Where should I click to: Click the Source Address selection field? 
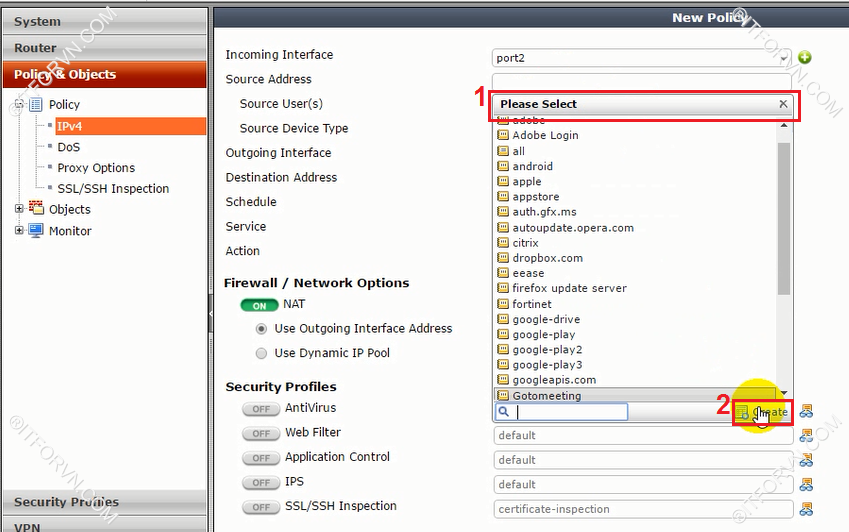pos(642,82)
